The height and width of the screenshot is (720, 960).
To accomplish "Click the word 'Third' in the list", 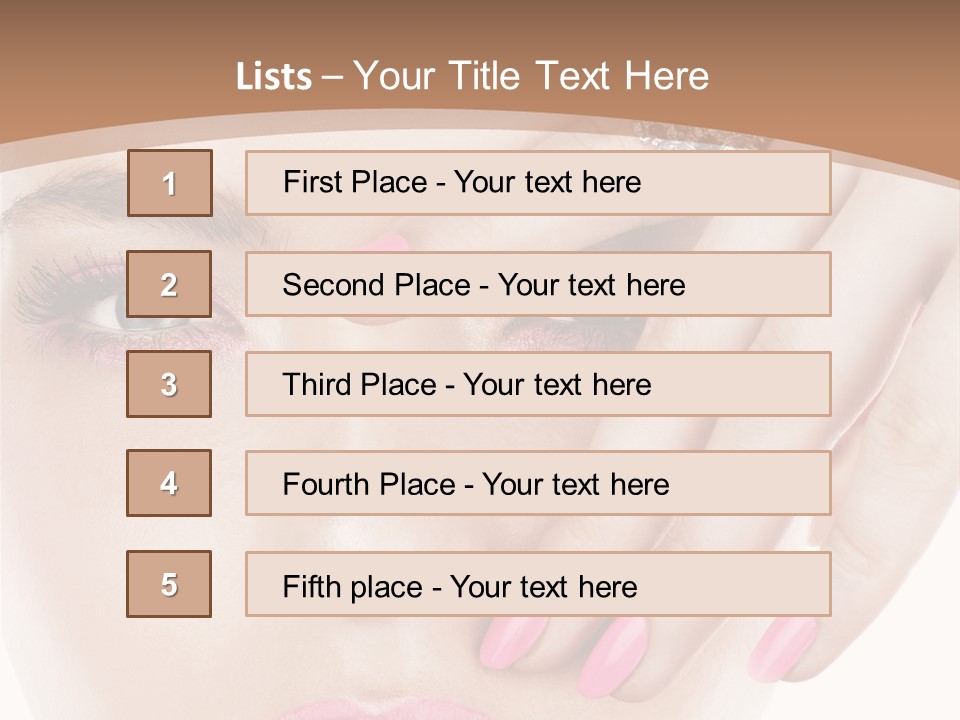I will click(x=317, y=384).
